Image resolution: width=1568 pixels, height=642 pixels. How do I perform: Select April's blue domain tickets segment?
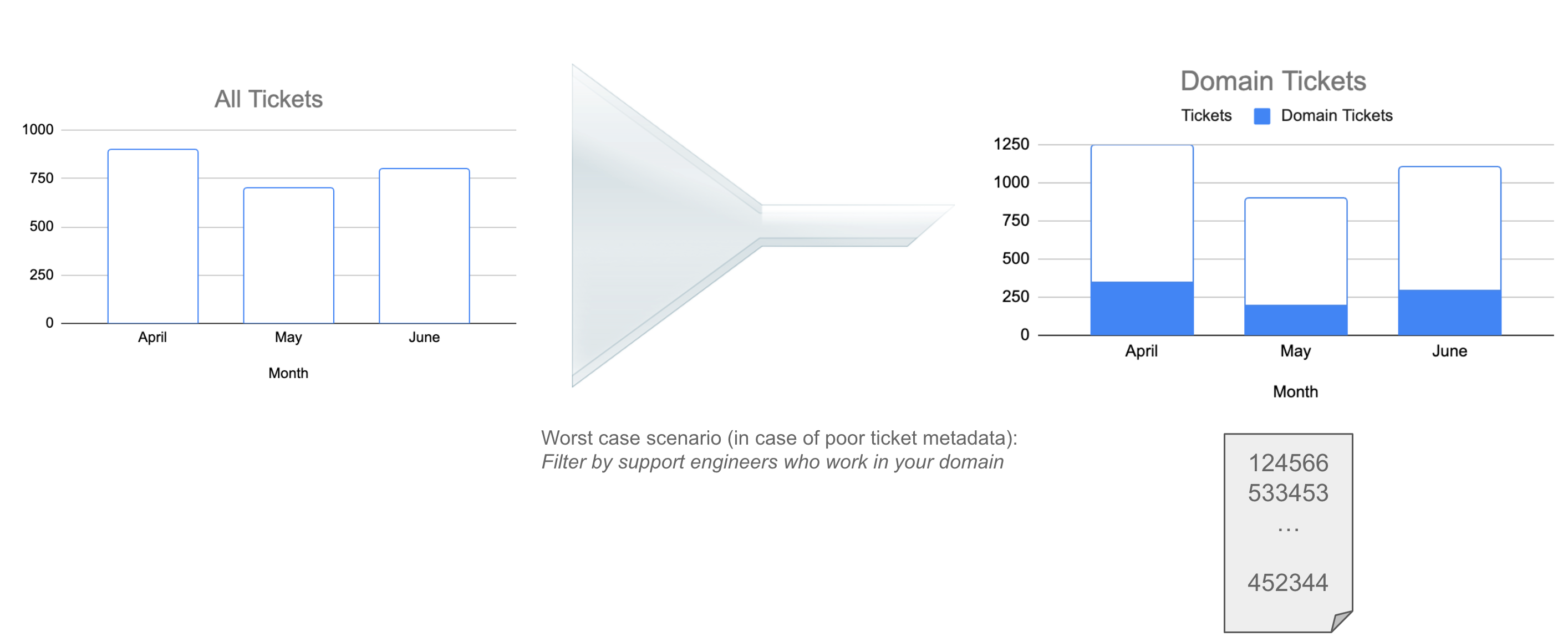point(1141,308)
